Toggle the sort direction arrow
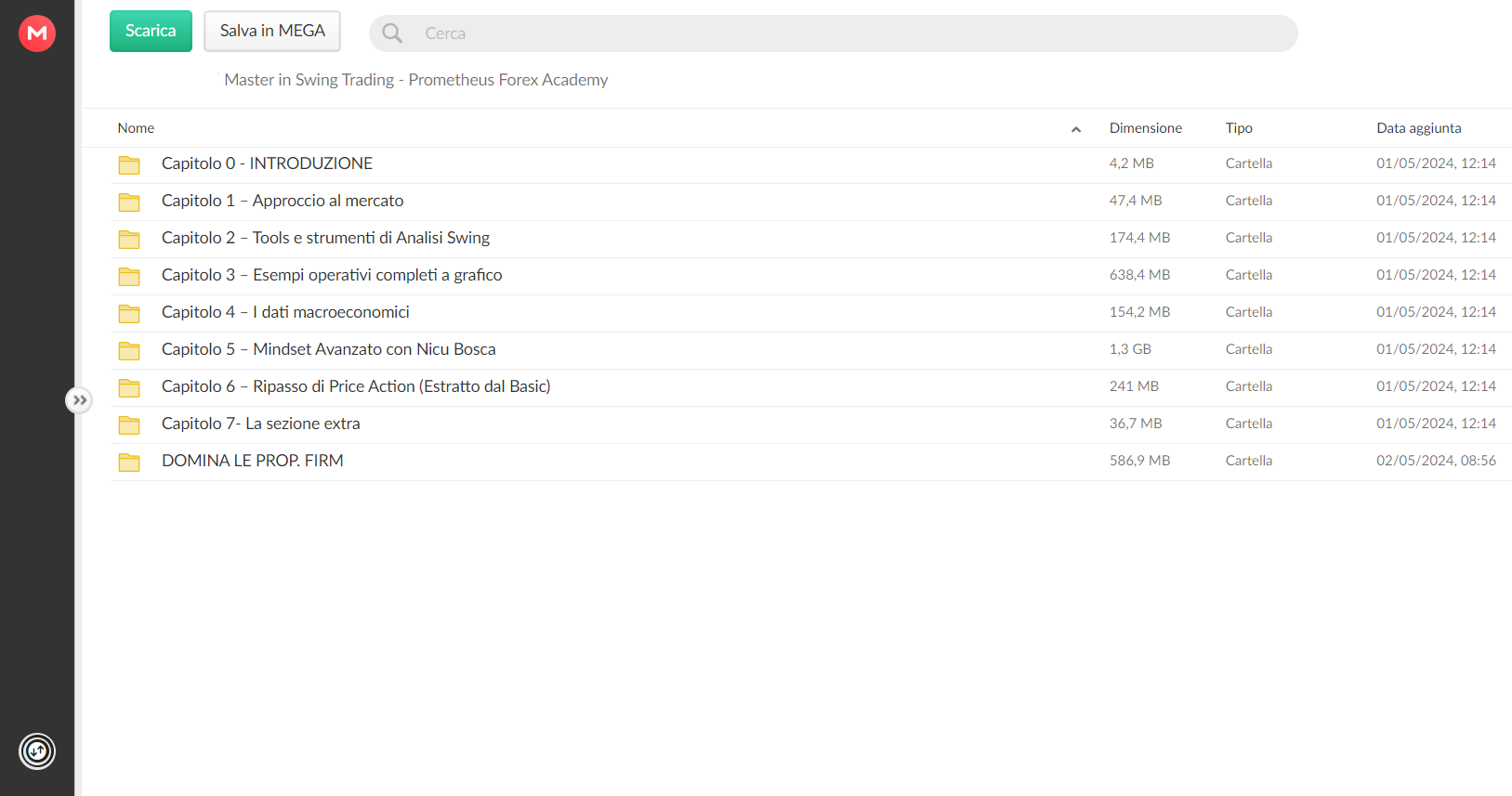This screenshot has height=796, width=1512. point(1076,129)
